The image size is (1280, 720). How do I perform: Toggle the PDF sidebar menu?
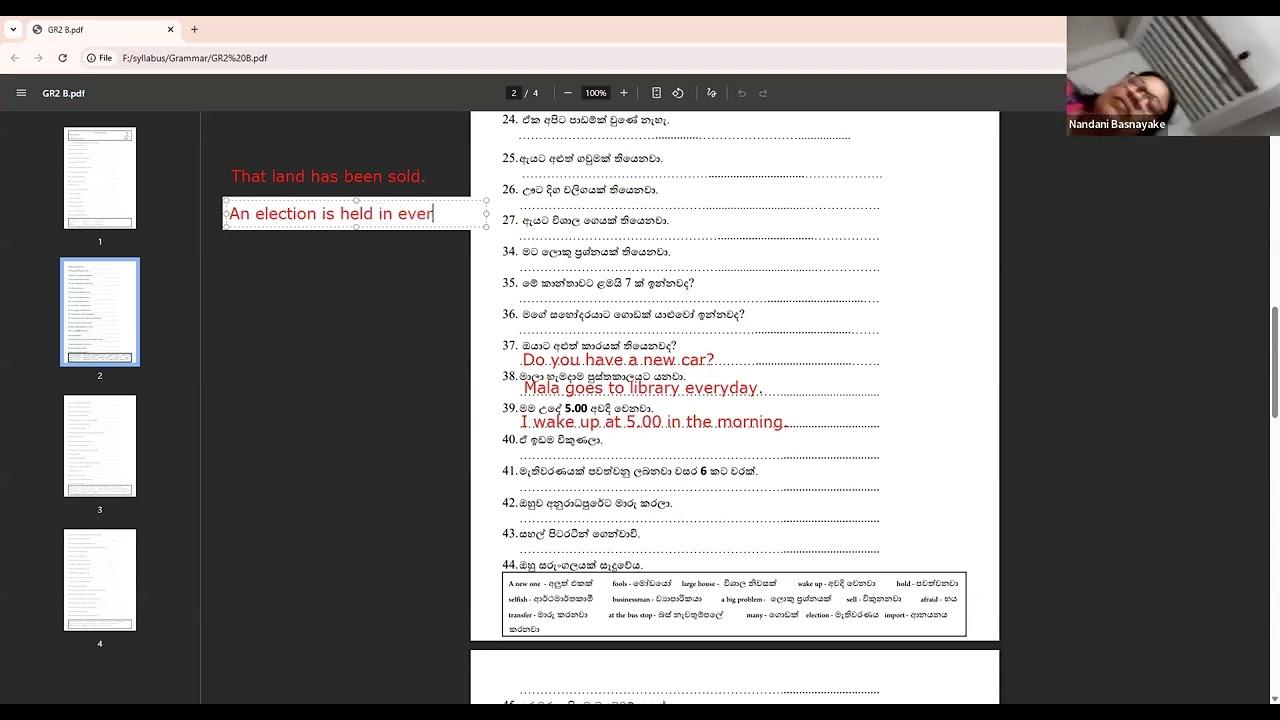tap(21, 93)
